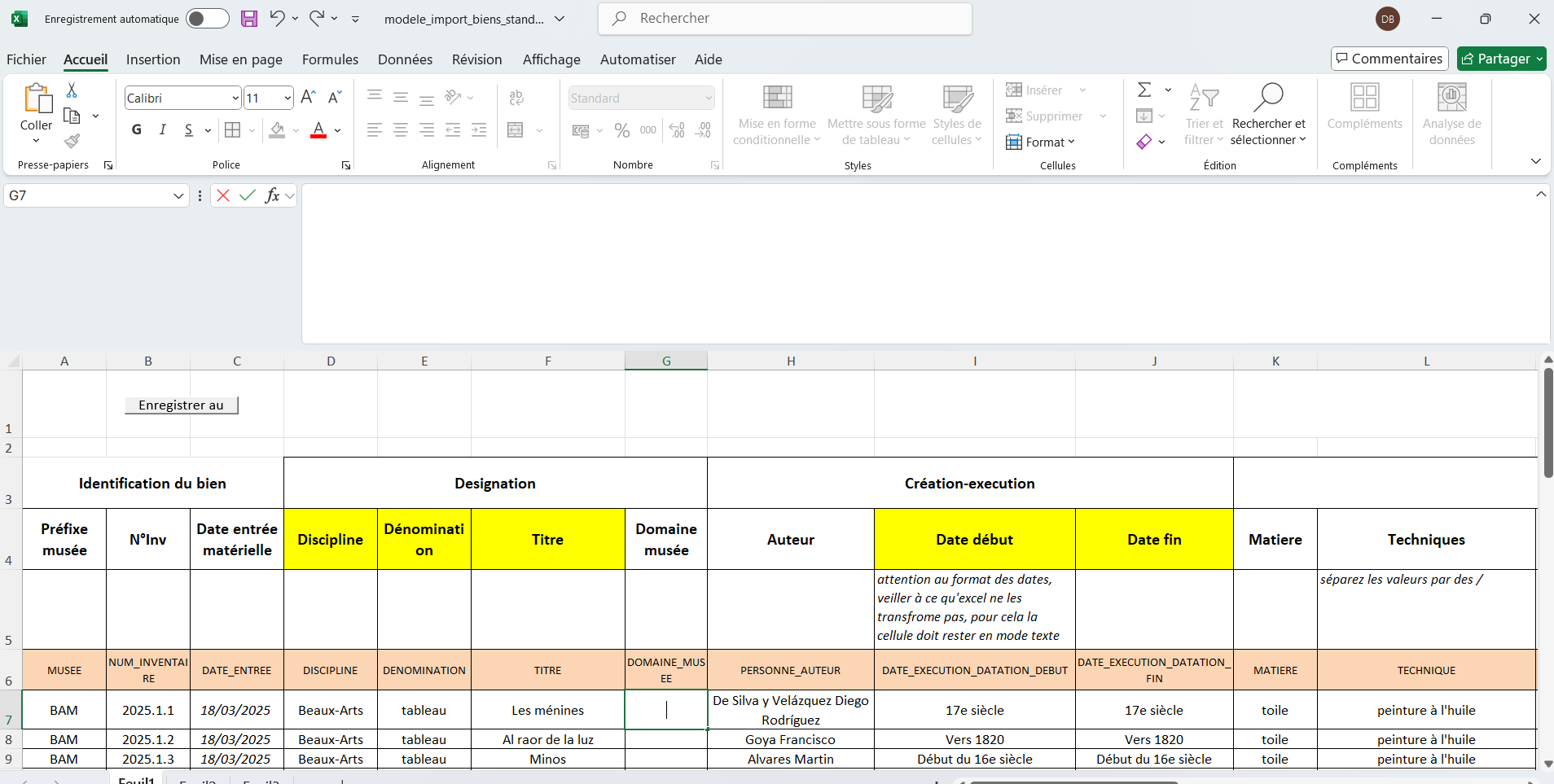The image size is (1554, 784).
Task: Click the percent style icon
Action: 622,130
